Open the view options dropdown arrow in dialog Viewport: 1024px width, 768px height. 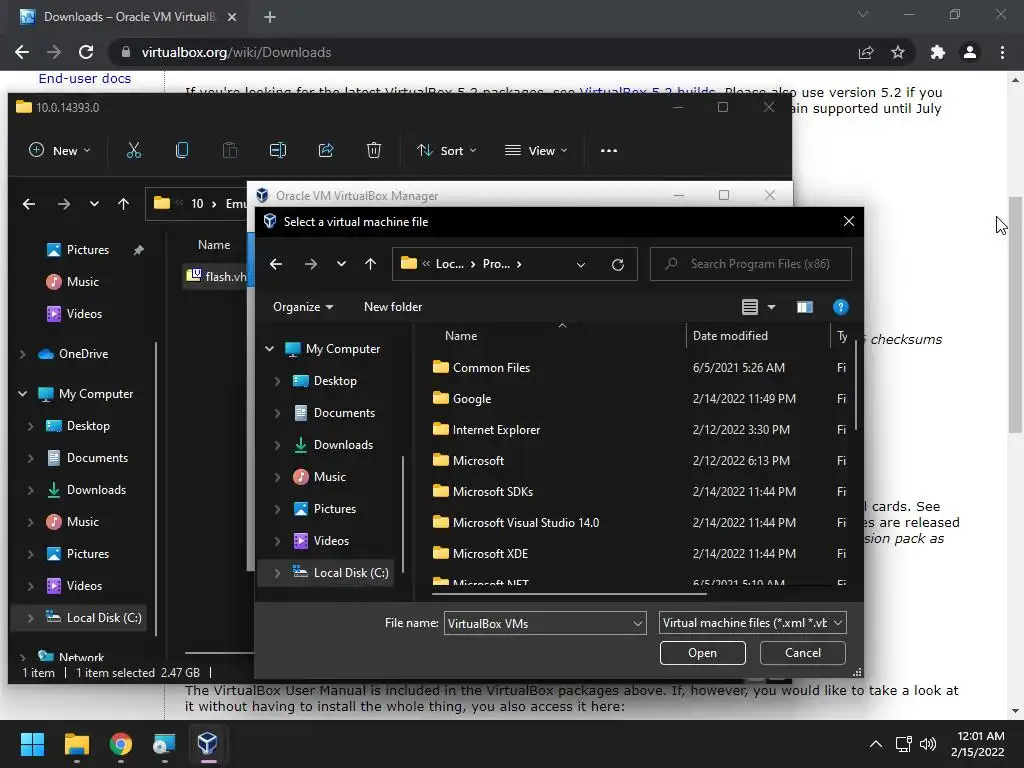[771, 307]
